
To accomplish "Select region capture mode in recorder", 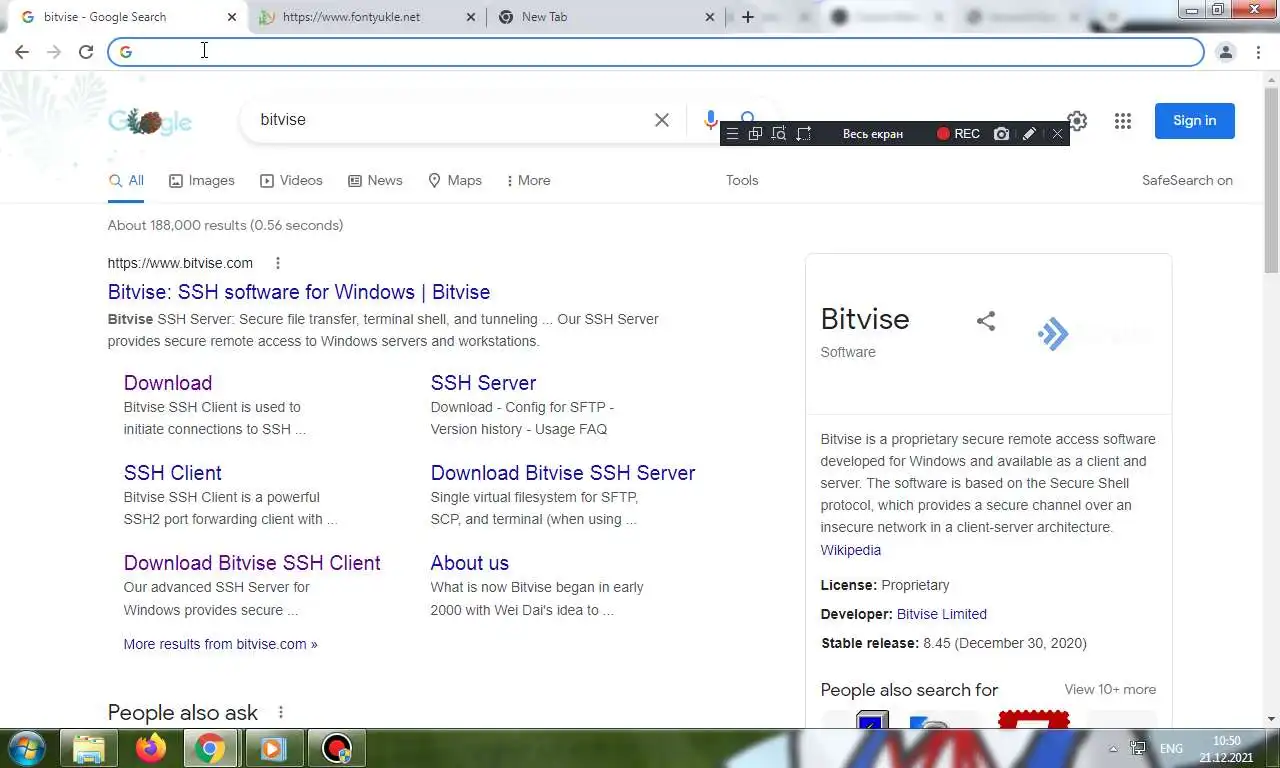I will pyautogui.click(x=779, y=134).
